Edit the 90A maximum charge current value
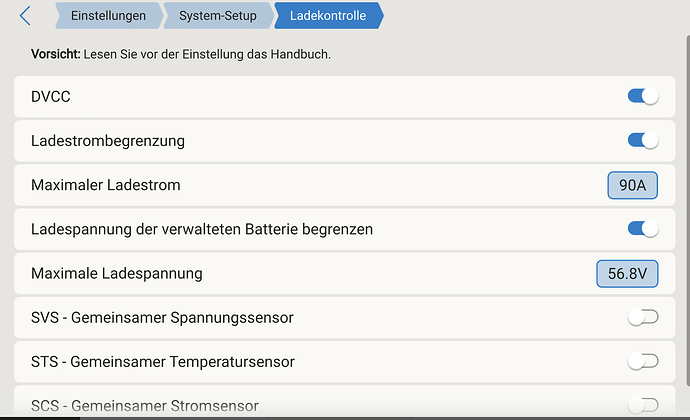Screen dimensions: 690x420 (632, 185)
